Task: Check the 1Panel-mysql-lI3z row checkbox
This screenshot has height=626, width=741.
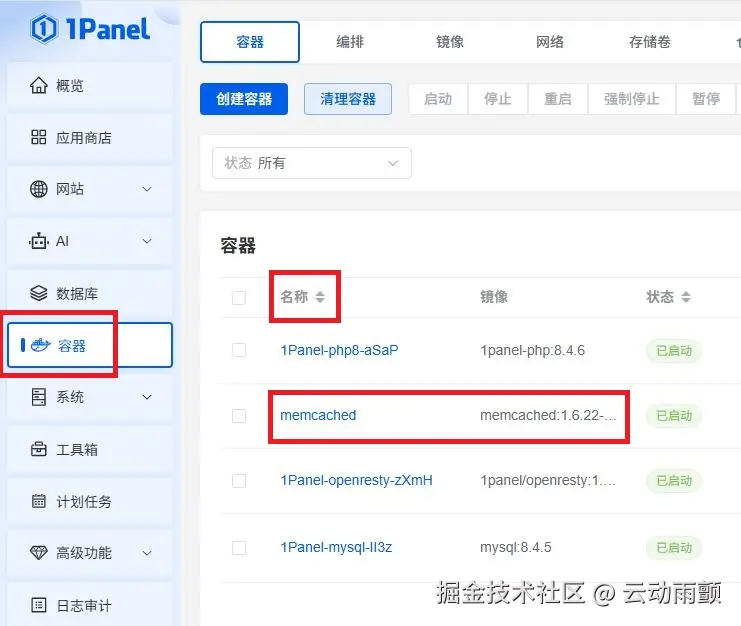Action: 239,548
